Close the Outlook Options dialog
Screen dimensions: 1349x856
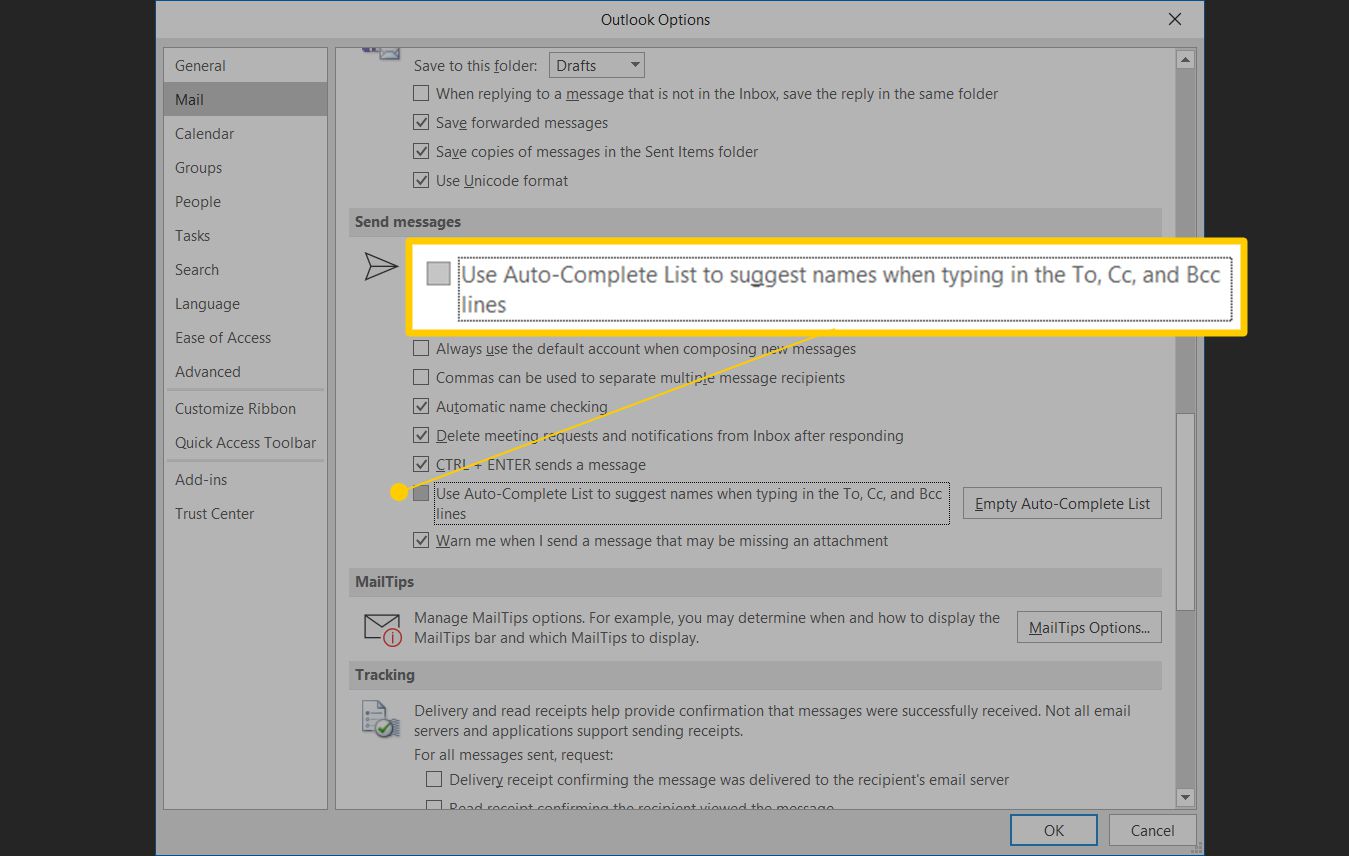pyautogui.click(x=1174, y=19)
